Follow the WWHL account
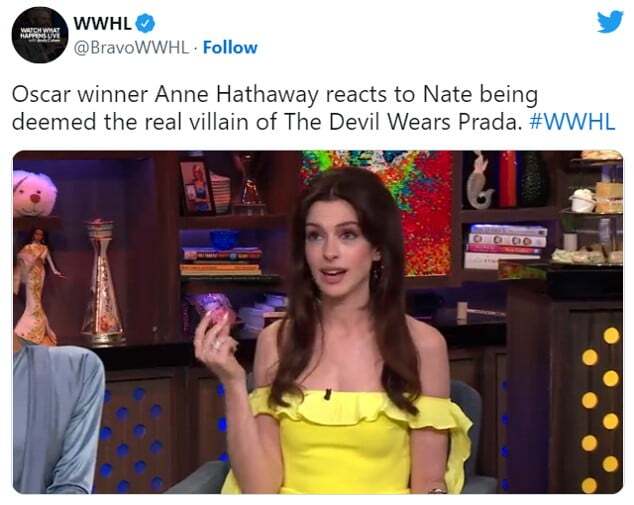The height and width of the screenshot is (505, 634). coord(230,48)
